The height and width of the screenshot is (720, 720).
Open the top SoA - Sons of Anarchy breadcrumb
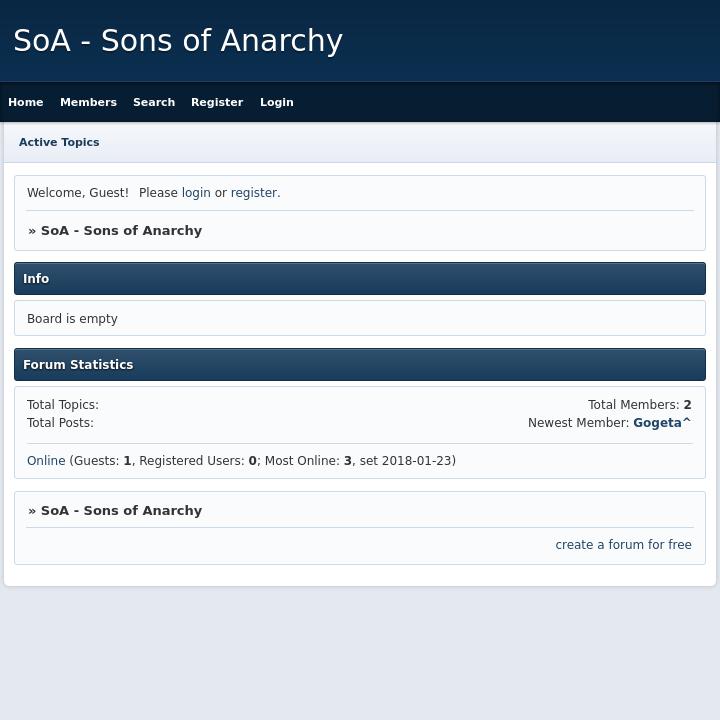click(121, 231)
